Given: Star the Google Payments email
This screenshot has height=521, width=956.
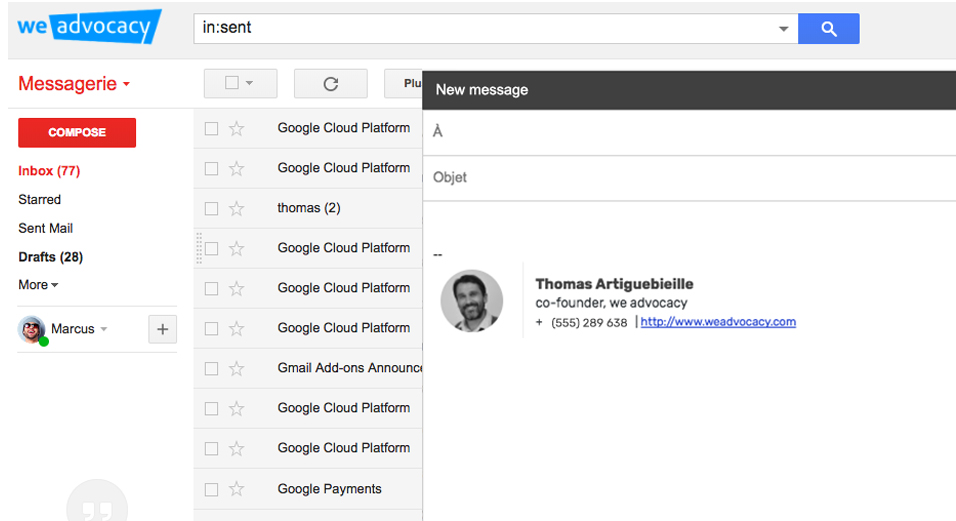Looking at the screenshot, I should point(237,489).
